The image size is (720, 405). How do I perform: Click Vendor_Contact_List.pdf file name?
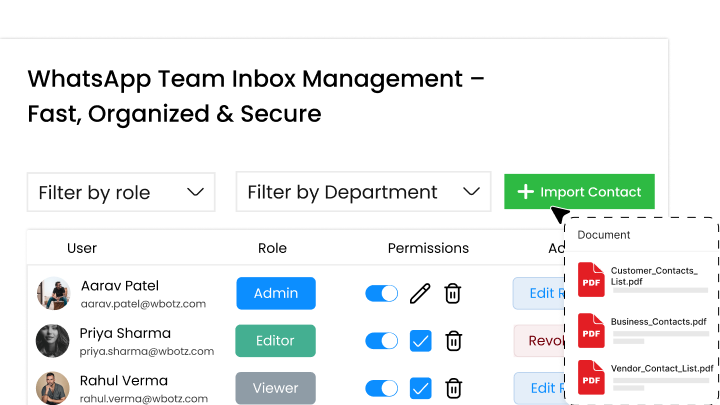662,368
